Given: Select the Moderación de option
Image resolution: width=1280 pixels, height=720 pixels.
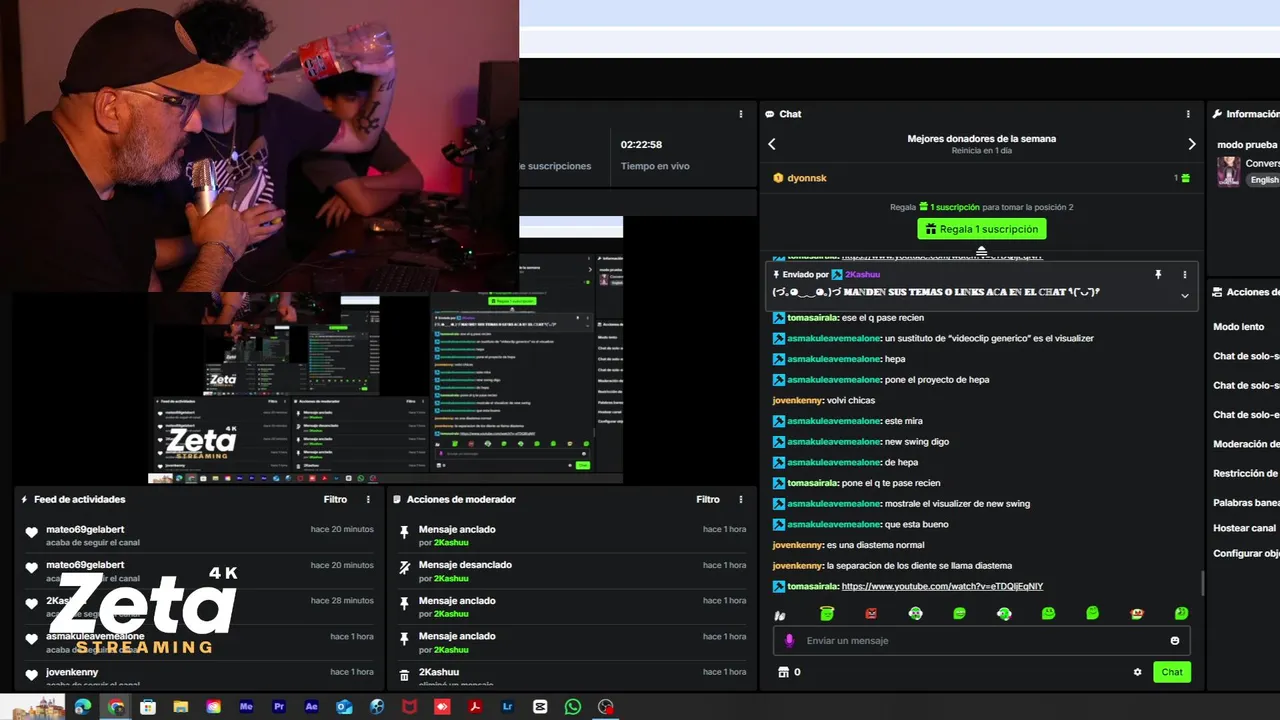Looking at the screenshot, I should (1246, 444).
